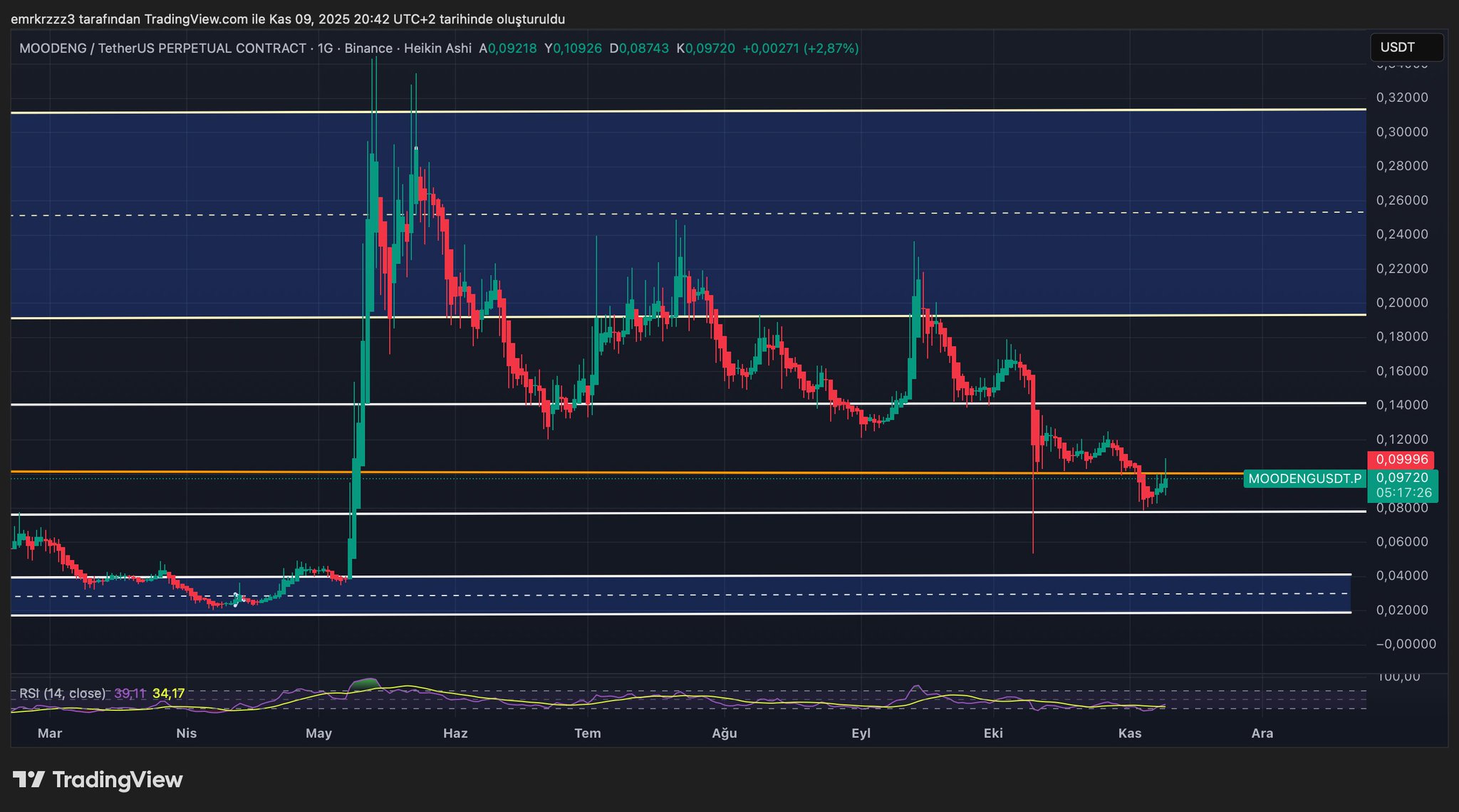Screen dimensions: 1459x812
Task: Click the Heikin Ashi chart type label
Action: pyautogui.click(x=437, y=48)
